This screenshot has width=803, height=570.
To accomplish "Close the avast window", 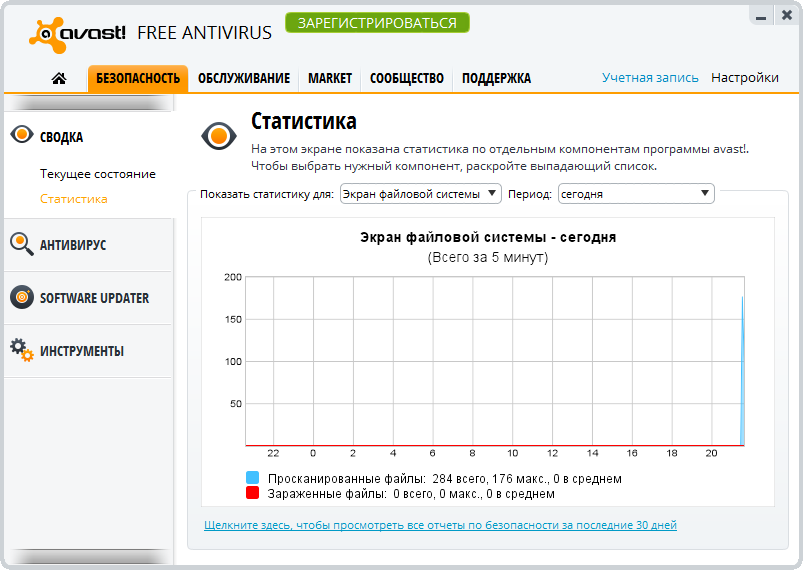I will (x=787, y=15).
